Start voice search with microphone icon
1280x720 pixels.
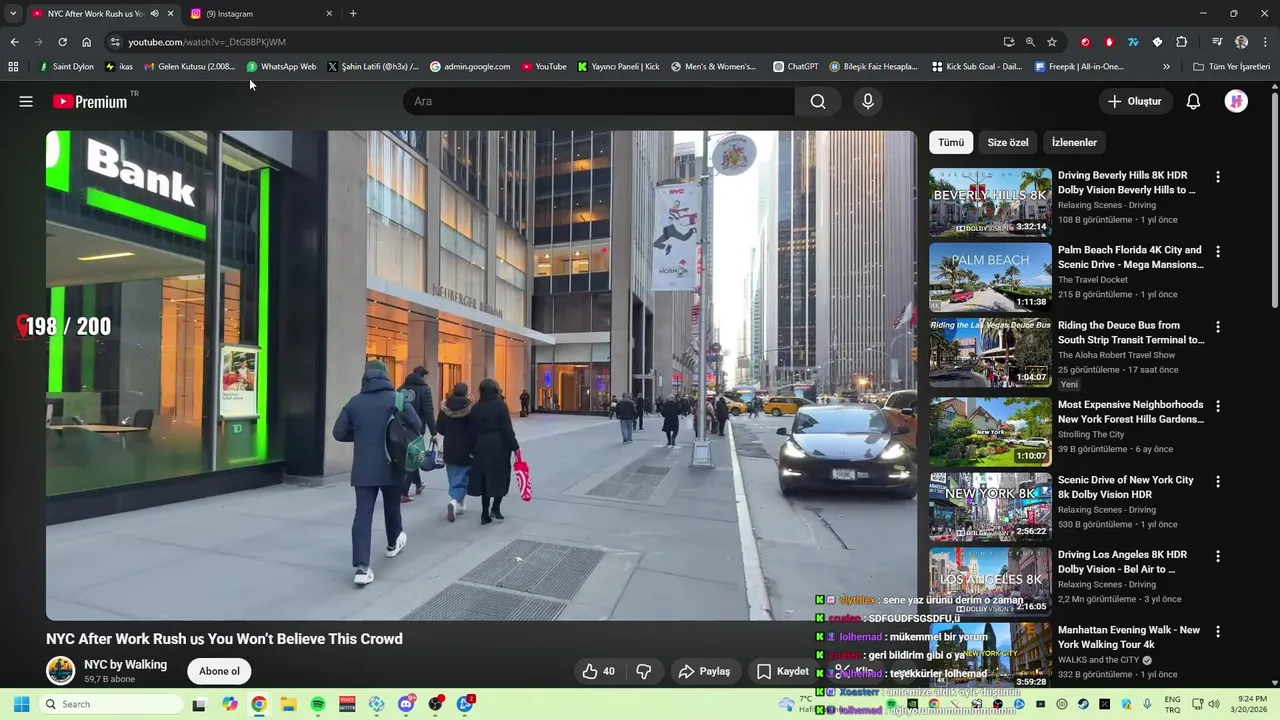[x=868, y=101]
